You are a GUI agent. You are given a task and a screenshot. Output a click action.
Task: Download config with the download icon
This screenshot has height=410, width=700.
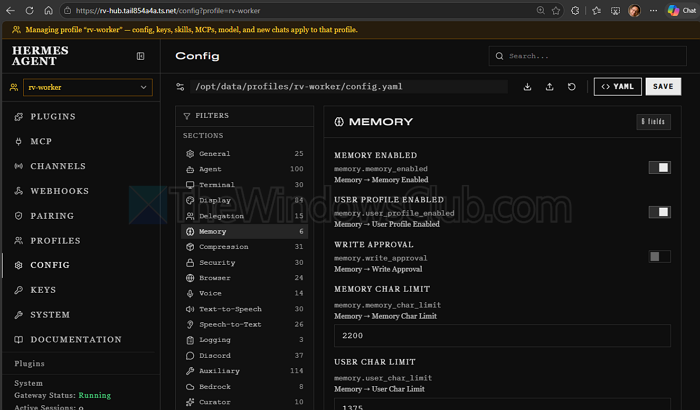point(527,87)
